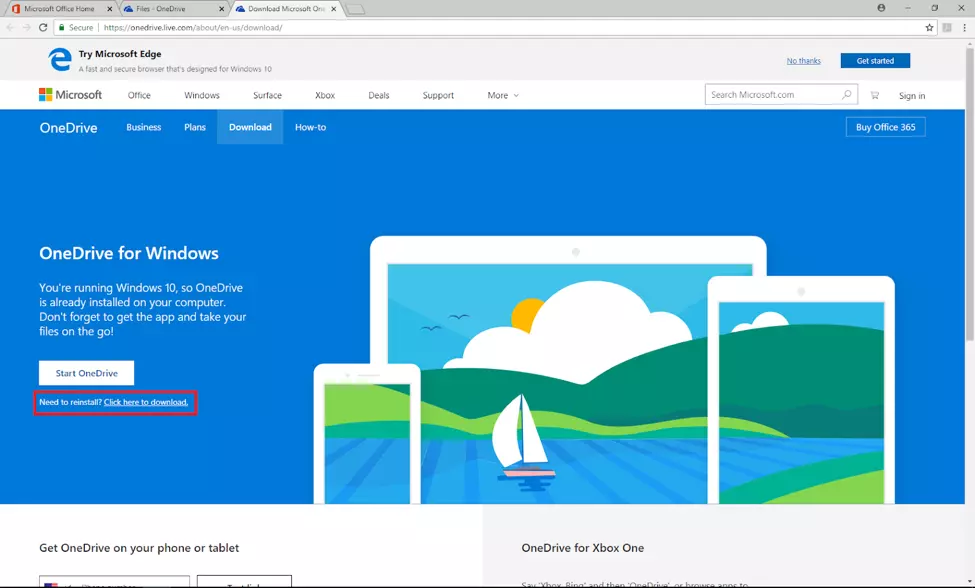The width and height of the screenshot is (975, 588).
Task: Click the Microsoft Edge logo
Action: (60, 60)
